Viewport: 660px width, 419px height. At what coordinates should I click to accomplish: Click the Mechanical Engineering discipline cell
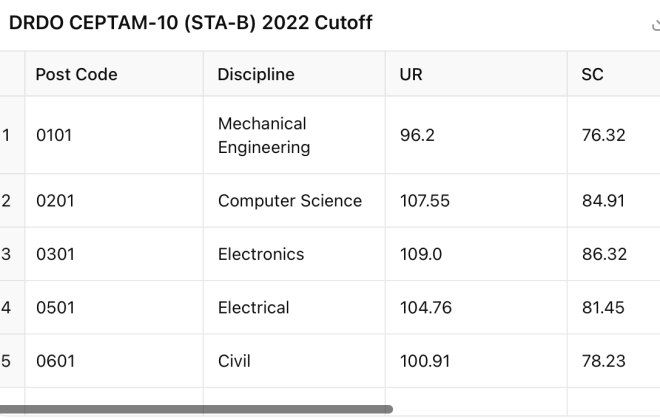pyautogui.click(x=294, y=135)
